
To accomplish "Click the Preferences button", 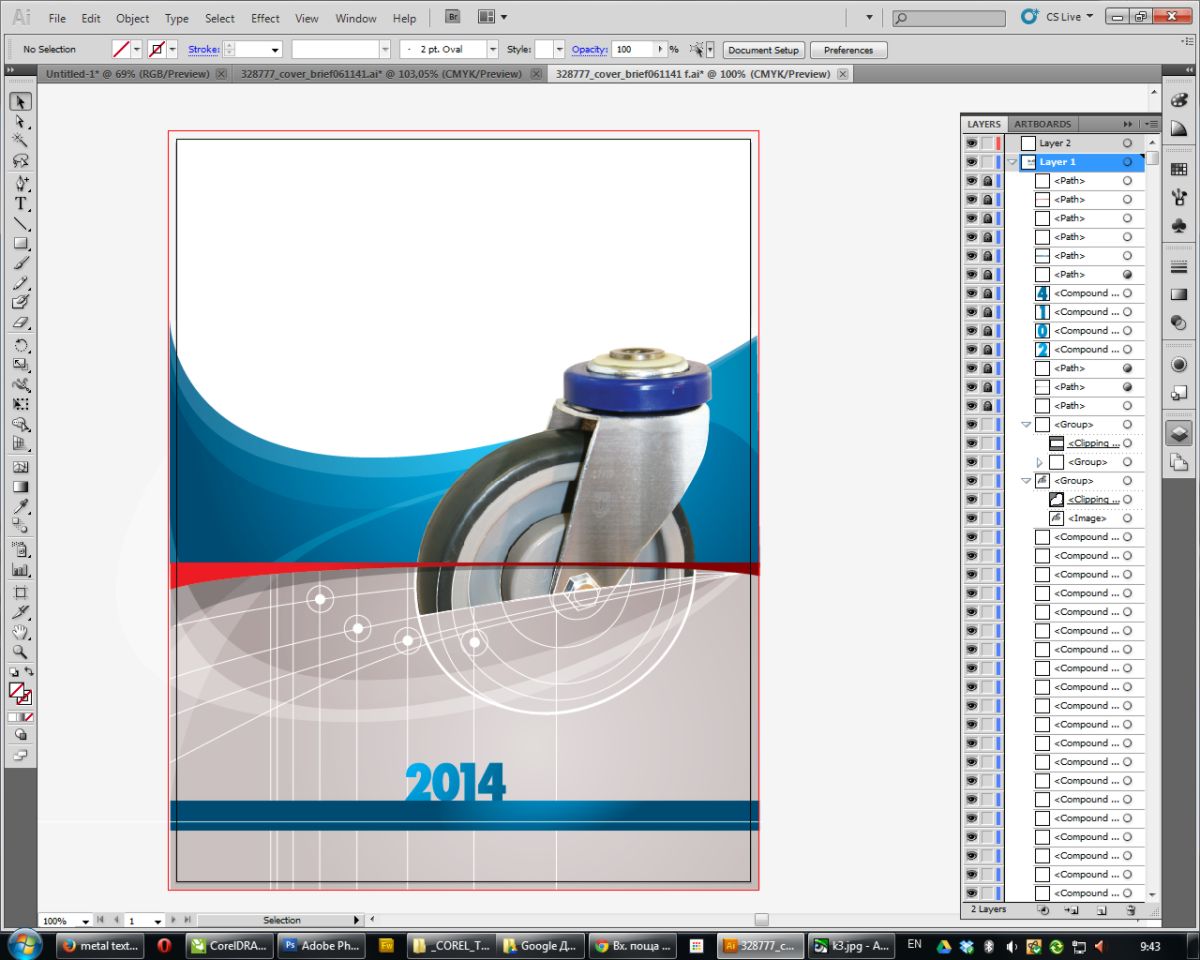I will pyautogui.click(x=848, y=50).
